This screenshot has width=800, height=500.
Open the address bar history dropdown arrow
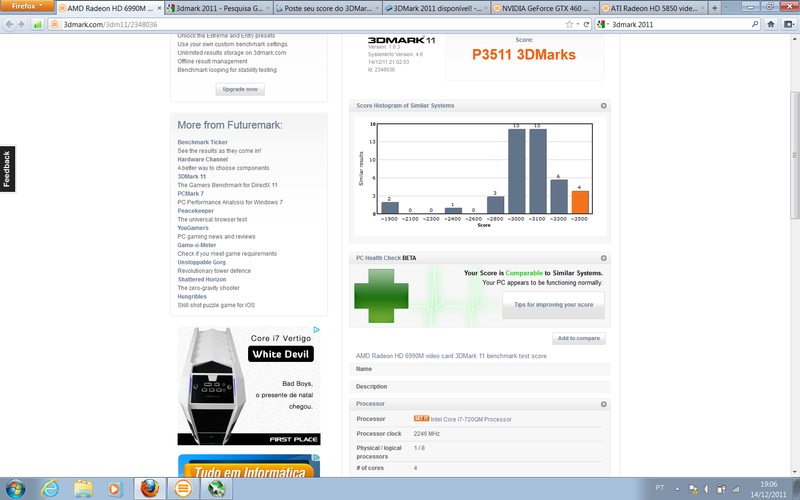(x=578, y=24)
